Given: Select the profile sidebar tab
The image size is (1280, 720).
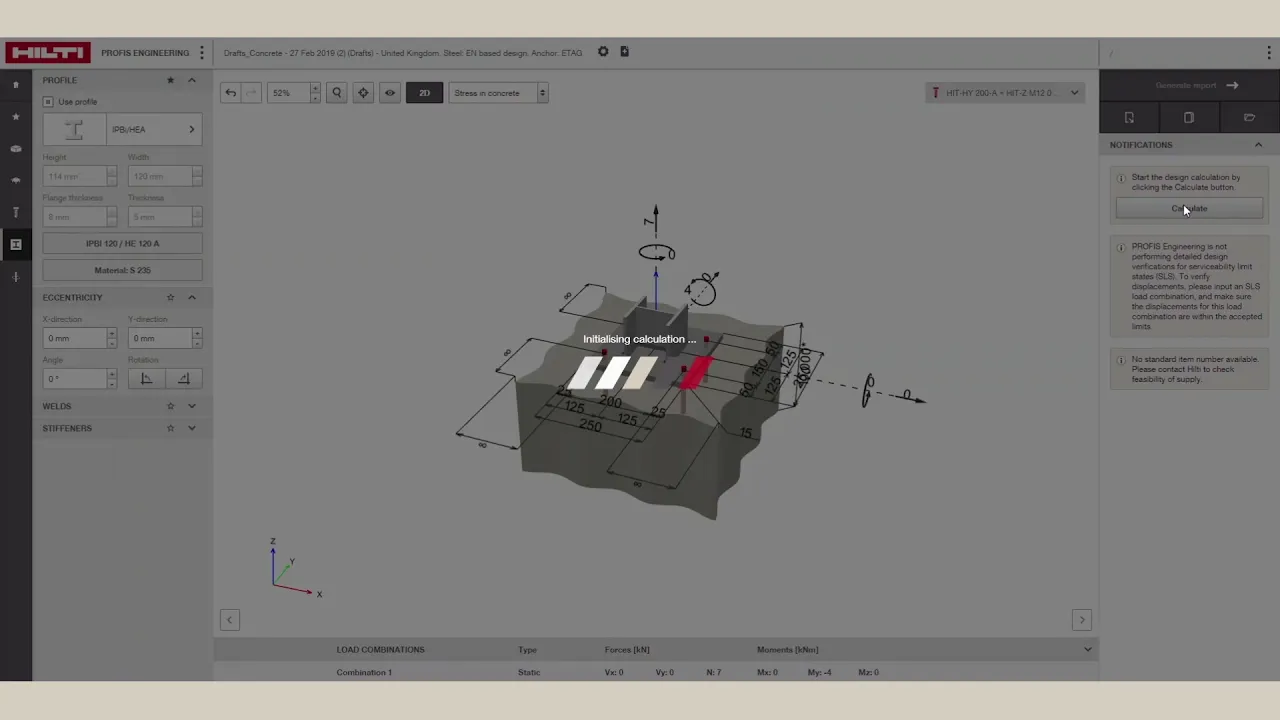Looking at the screenshot, I should [x=16, y=244].
